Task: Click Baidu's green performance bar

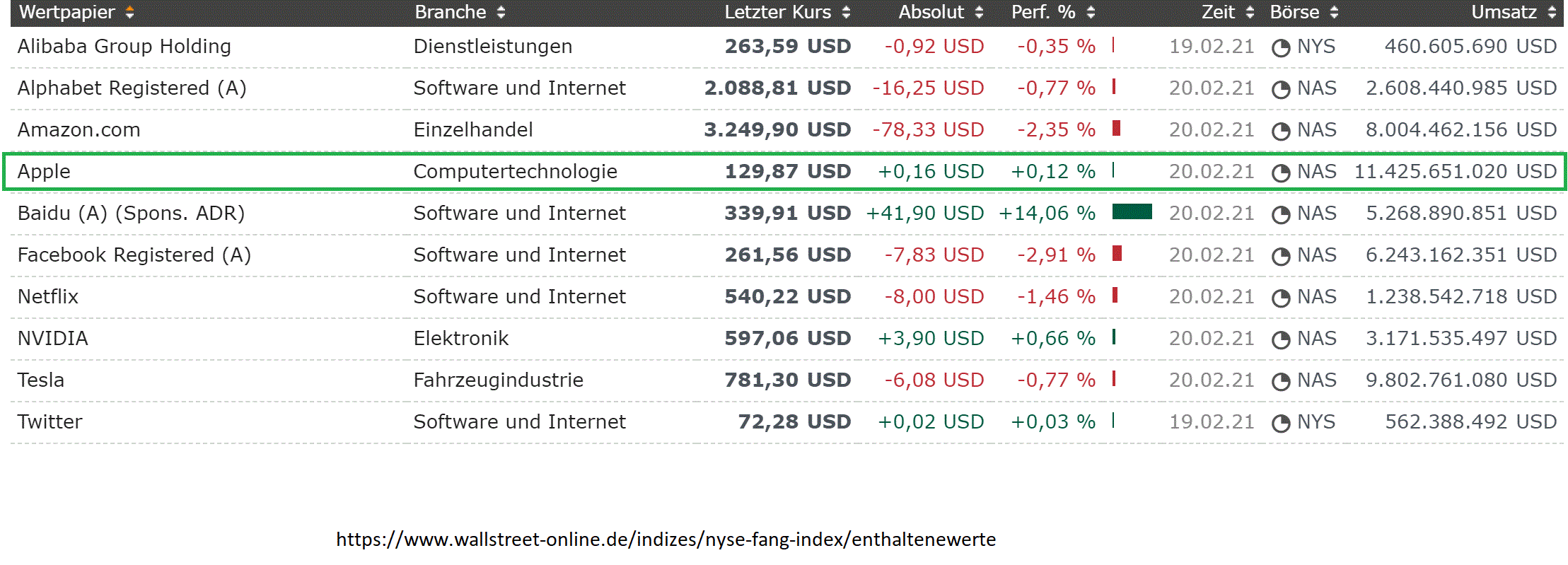Action: [x=1132, y=211]
